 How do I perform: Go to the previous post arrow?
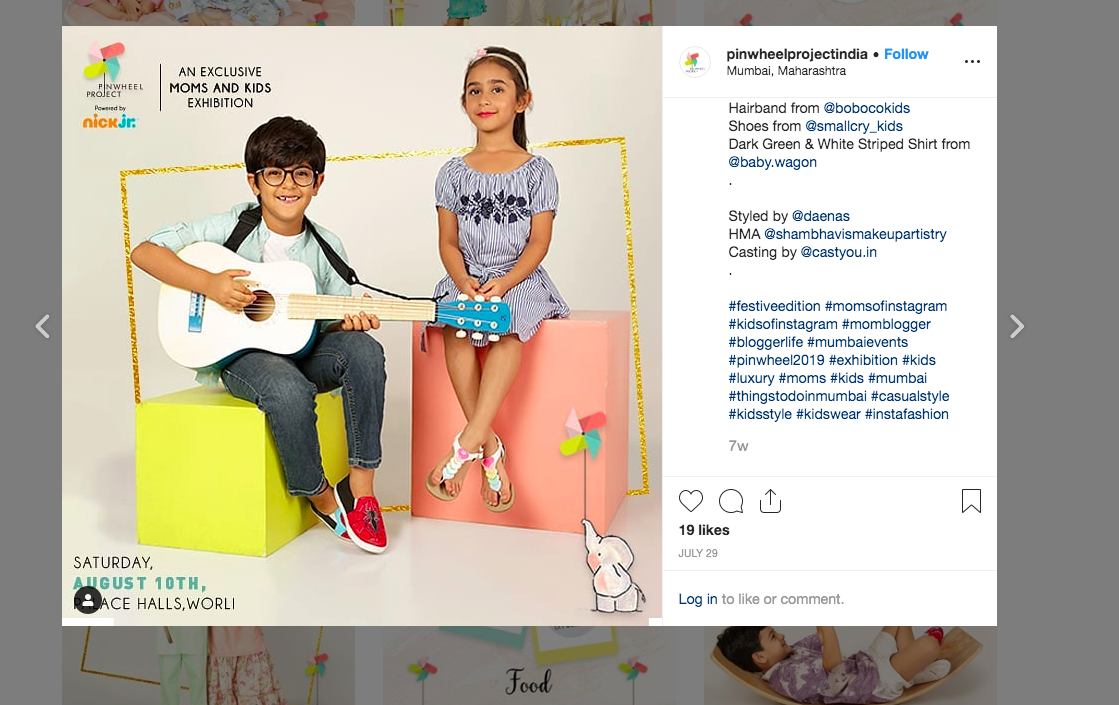(43, 327)
